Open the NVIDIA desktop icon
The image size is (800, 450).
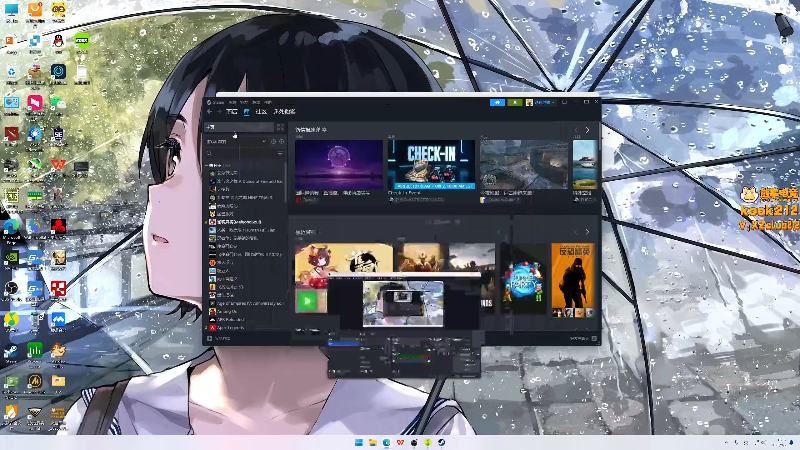coord(11,260)
